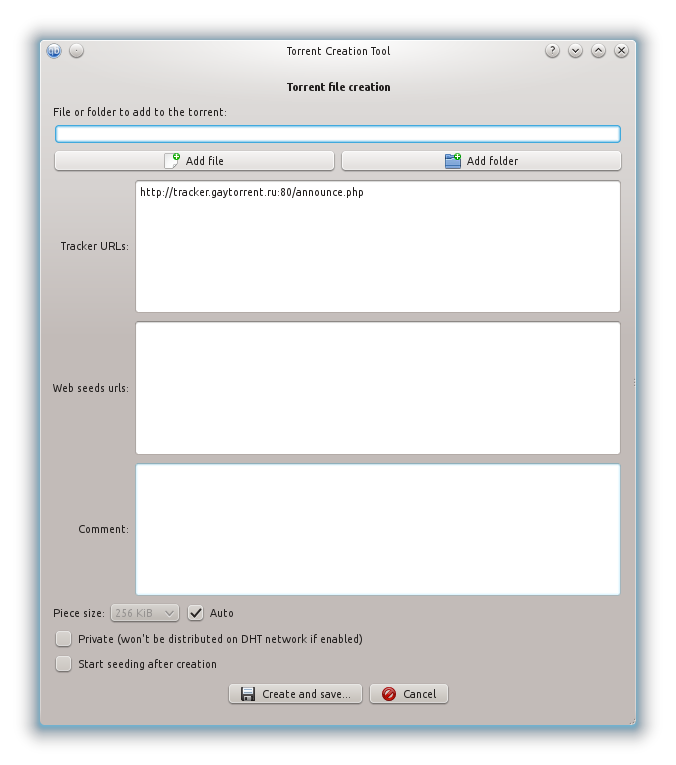
Task: Minimize window with the down chevron
Action: point(575,51)
